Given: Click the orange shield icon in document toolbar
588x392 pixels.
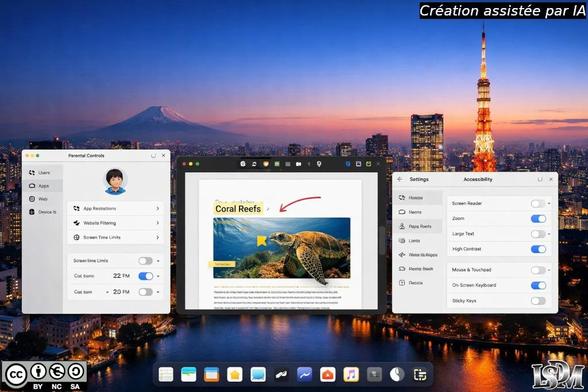Looking at the screenshot, I should tap(266, 164).
